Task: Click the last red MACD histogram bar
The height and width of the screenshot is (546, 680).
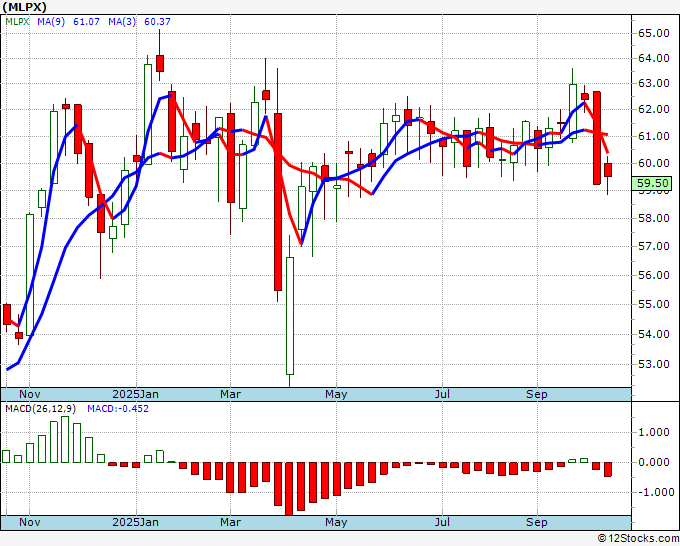Action: (608, 470)
